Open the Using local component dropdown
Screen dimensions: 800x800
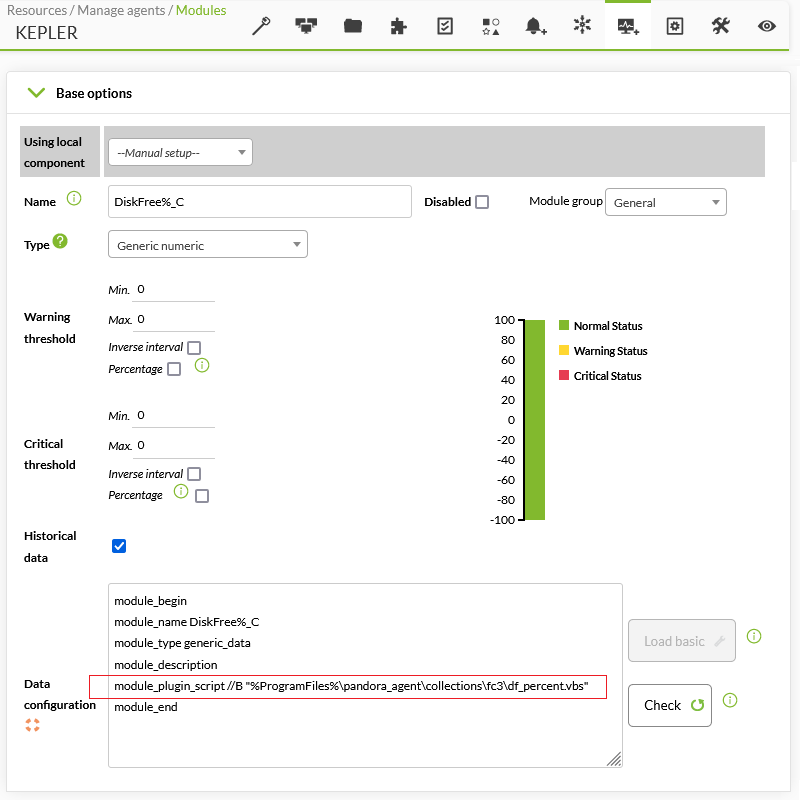click(x=180, y=152)
